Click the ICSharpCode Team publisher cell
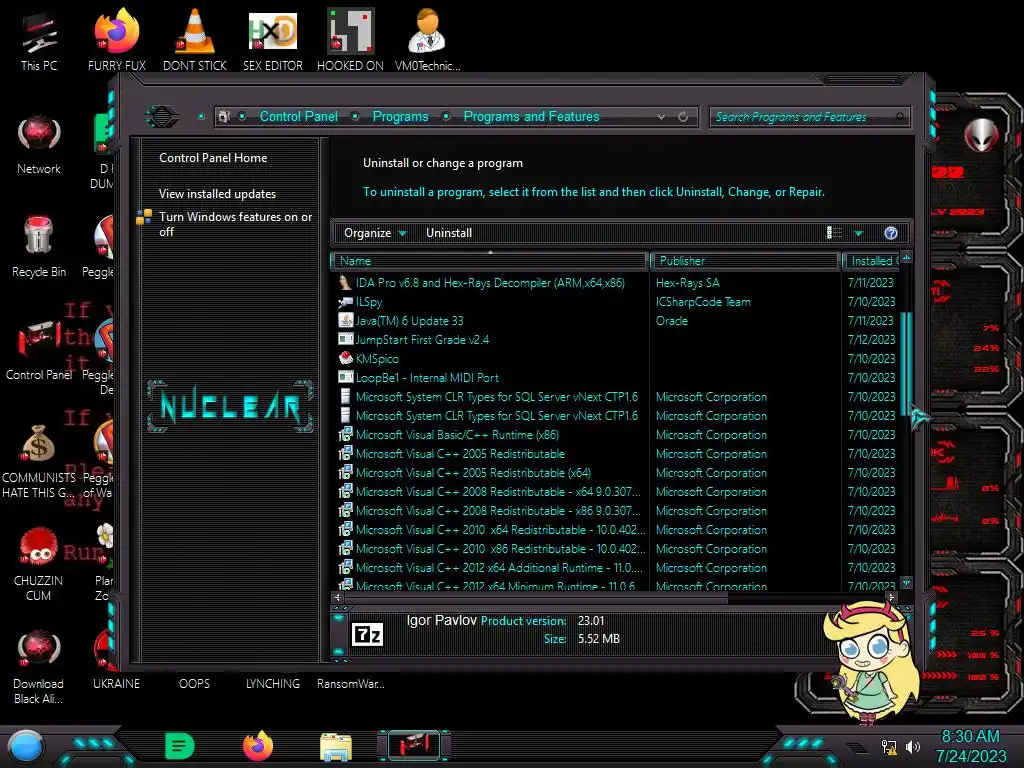 tap(703, 302)
